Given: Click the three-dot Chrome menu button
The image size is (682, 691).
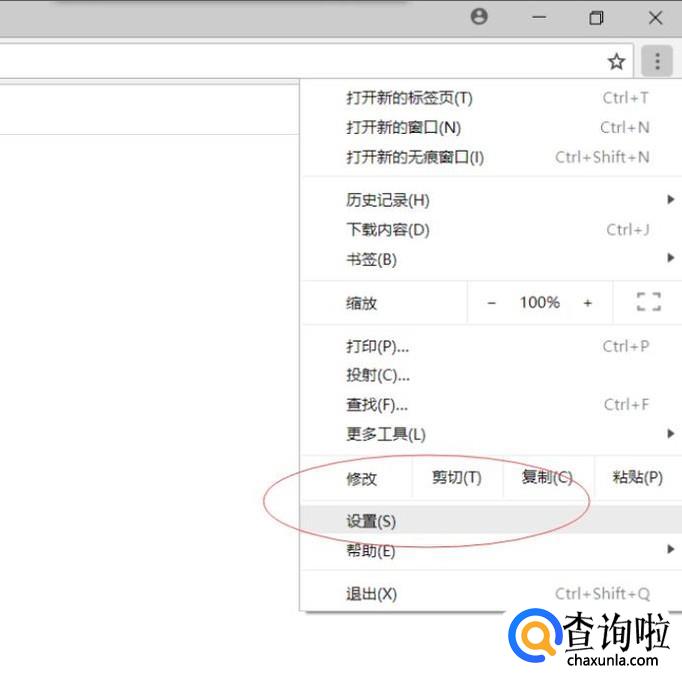Looking at the screenshot, I should (x=657, y=62).
